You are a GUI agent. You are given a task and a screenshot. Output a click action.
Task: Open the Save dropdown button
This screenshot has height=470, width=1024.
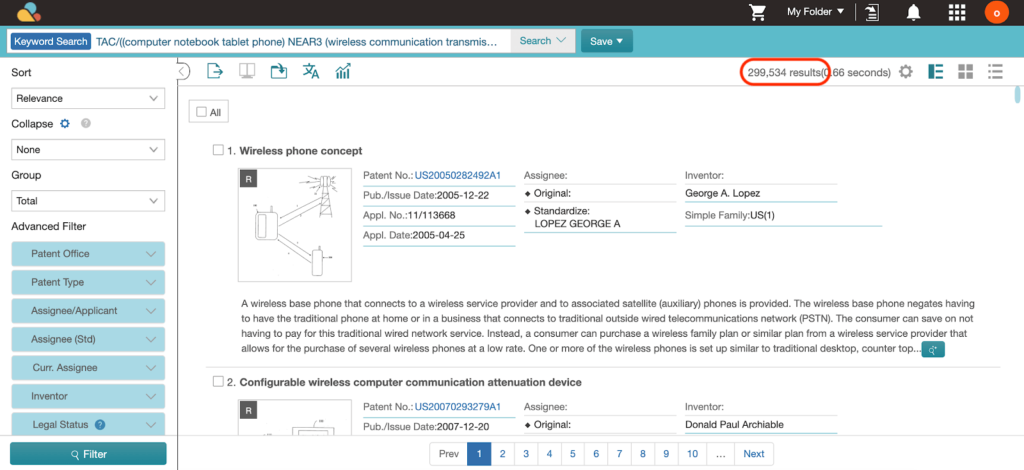pos(606,41)
